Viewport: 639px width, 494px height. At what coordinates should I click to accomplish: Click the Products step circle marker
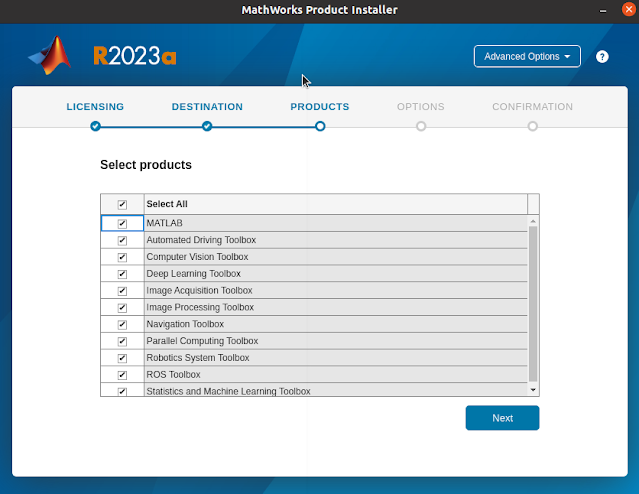click(x=320, y=126)
